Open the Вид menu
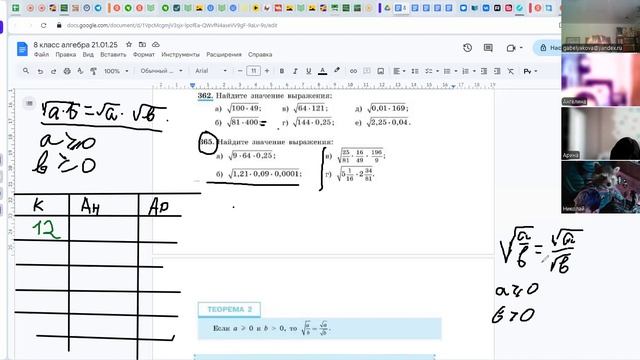 coord(88,54)
